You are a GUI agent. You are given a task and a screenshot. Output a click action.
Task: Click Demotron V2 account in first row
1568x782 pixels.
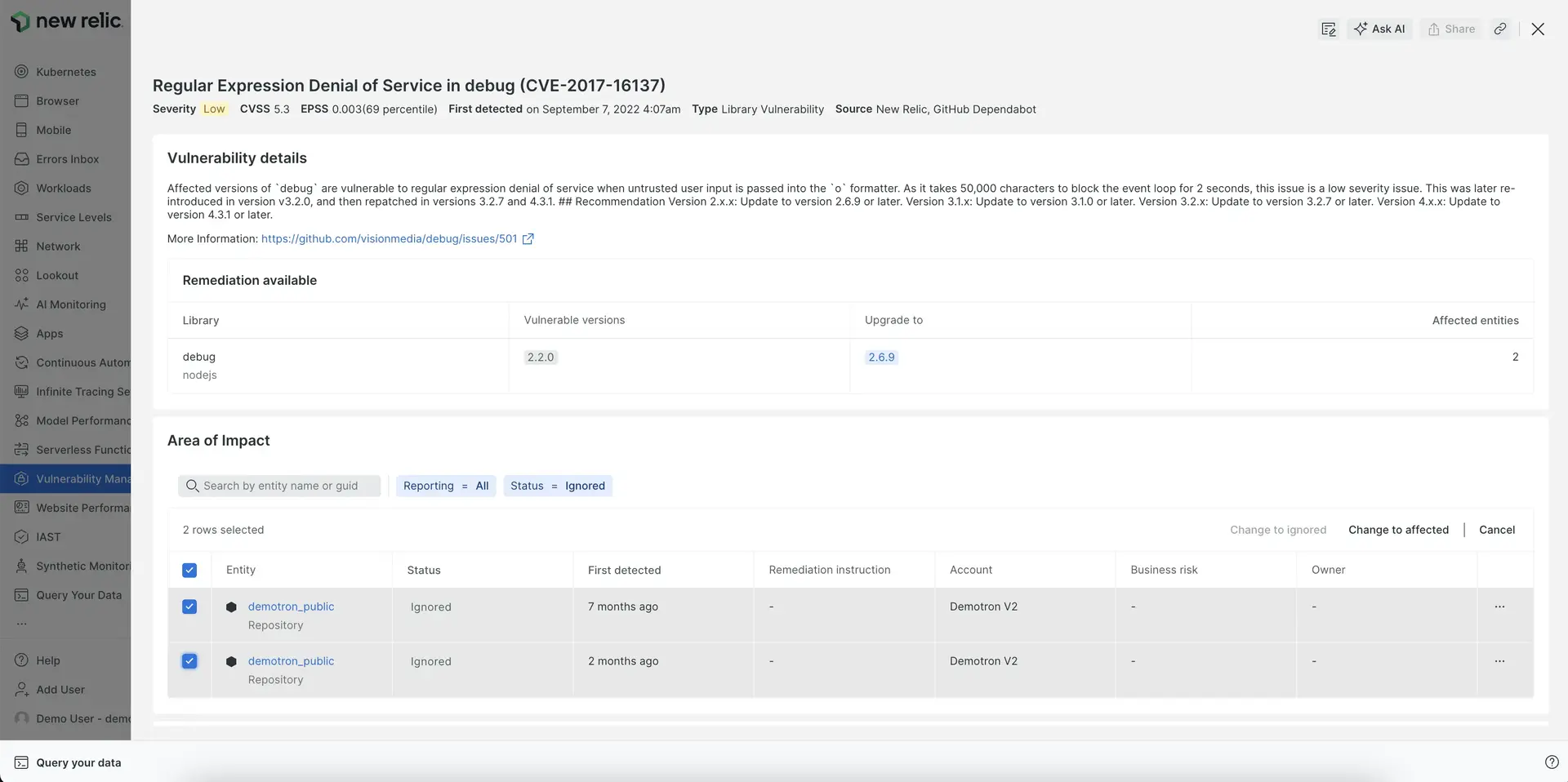tap(983, 606)
